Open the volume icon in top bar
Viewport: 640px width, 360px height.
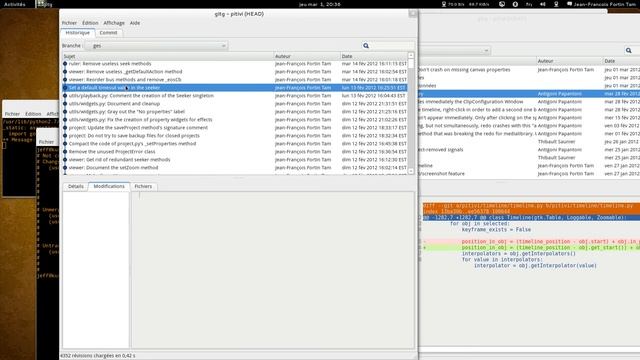(542, 4)
